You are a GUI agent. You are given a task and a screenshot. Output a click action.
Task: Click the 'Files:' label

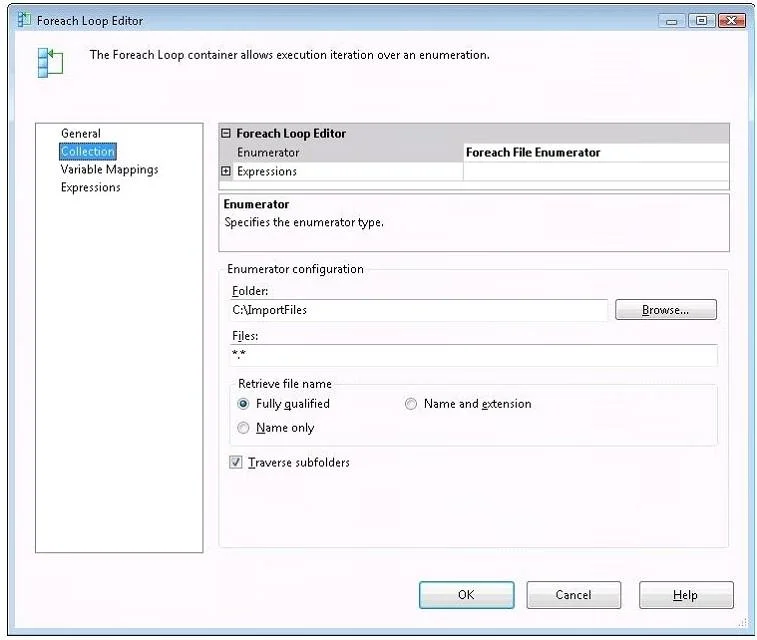point(245,336)
